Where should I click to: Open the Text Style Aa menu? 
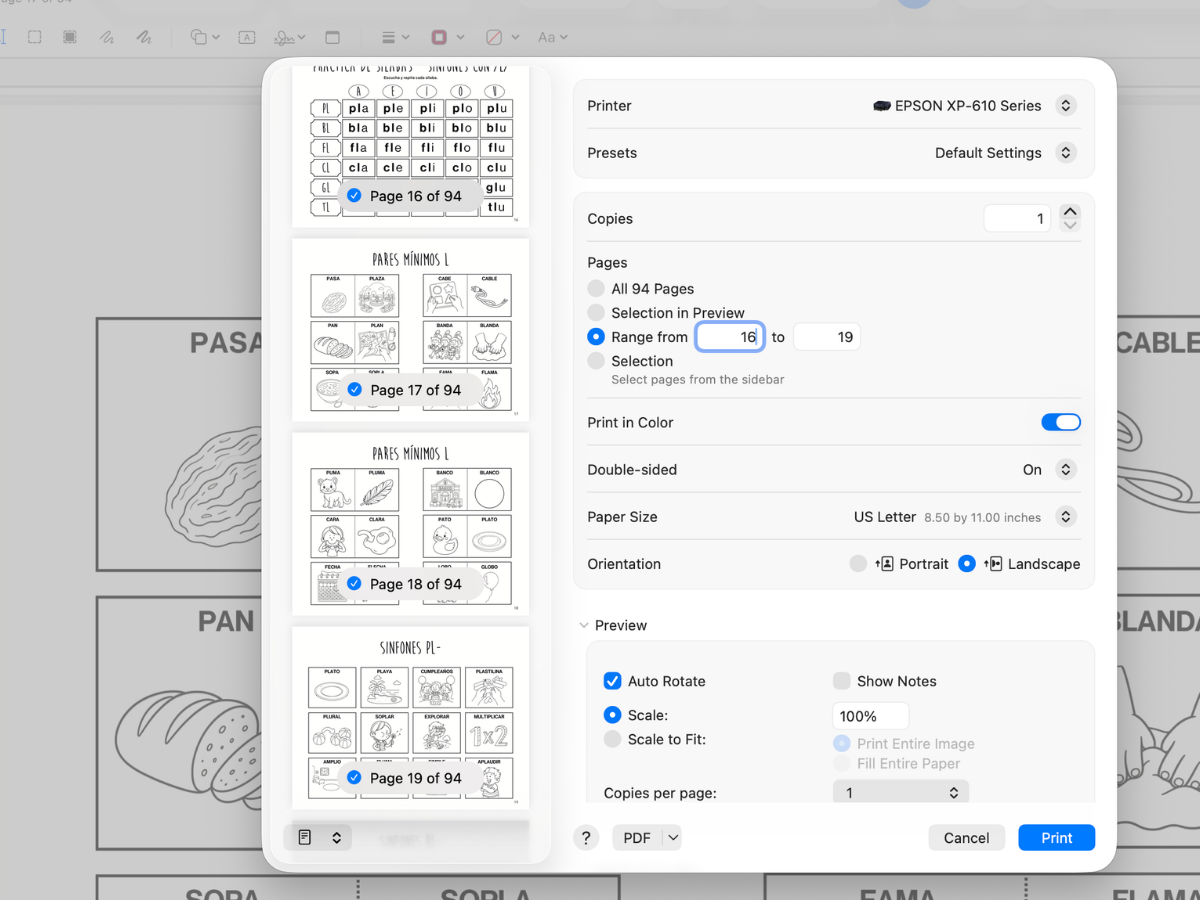[x=552, y=37]
